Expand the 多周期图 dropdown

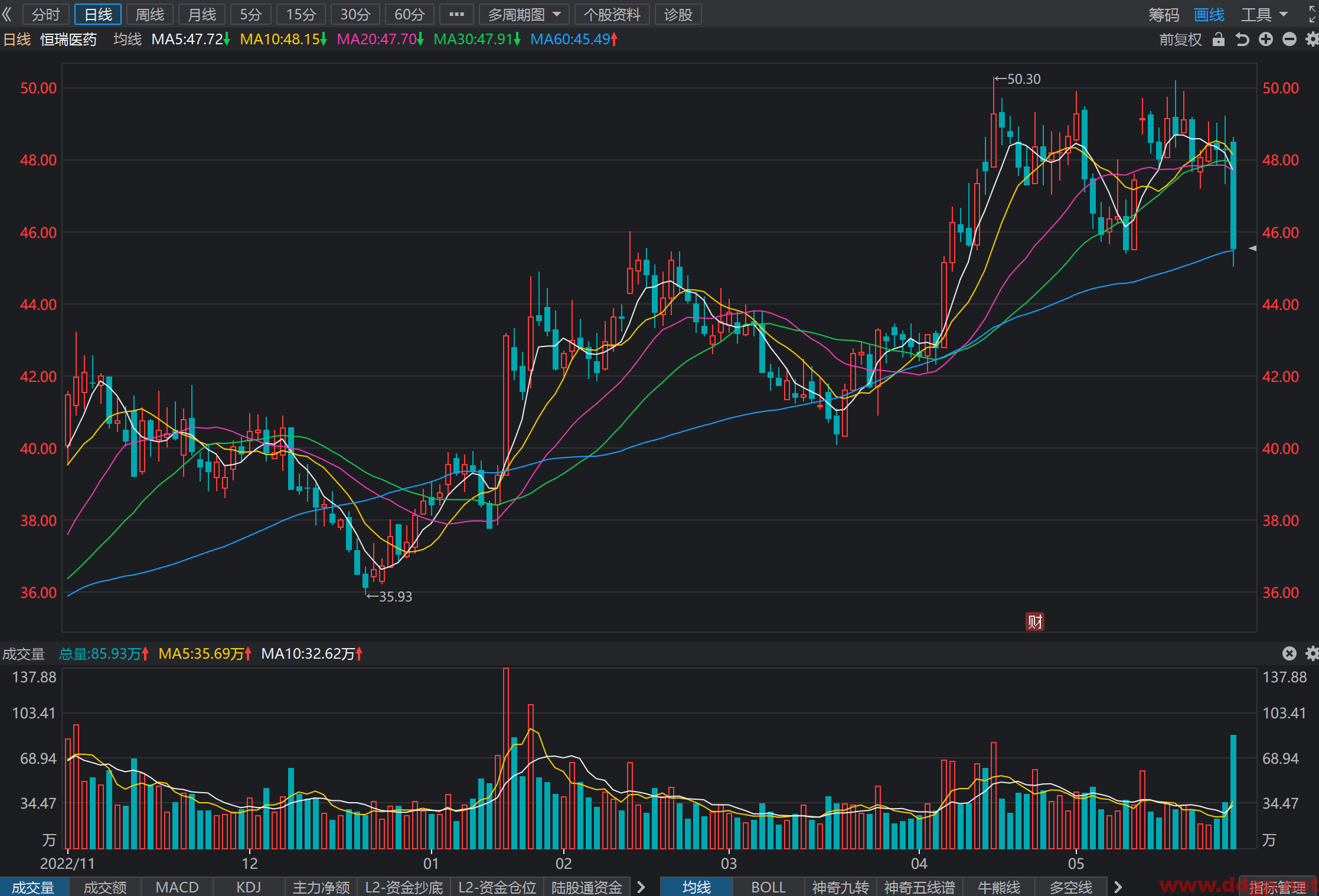click(524, 14)
